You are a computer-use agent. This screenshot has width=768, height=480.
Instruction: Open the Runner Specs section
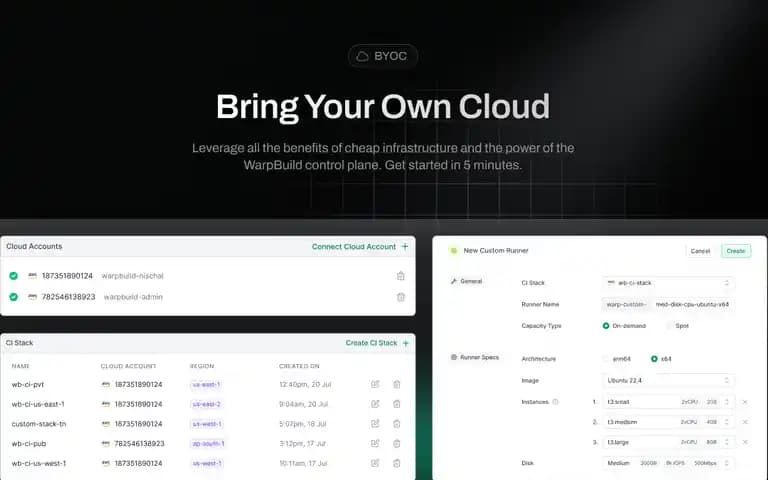(x=475, y=358)
